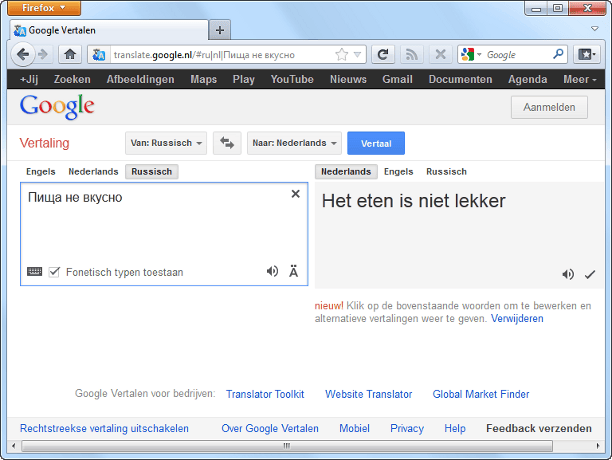Click the Aanmelden sign-in button

pos(549,107)
